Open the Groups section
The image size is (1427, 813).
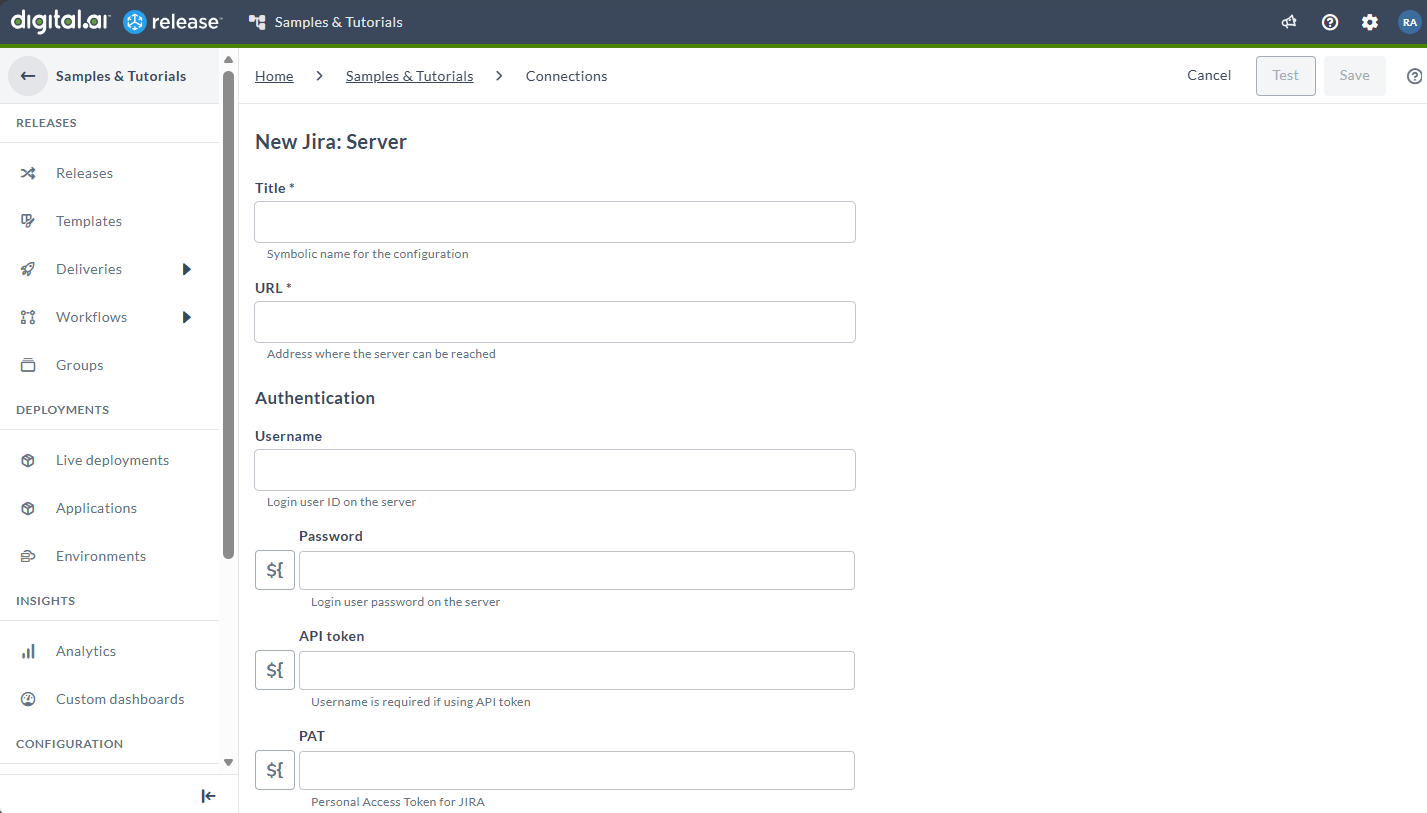pos(27,364)
